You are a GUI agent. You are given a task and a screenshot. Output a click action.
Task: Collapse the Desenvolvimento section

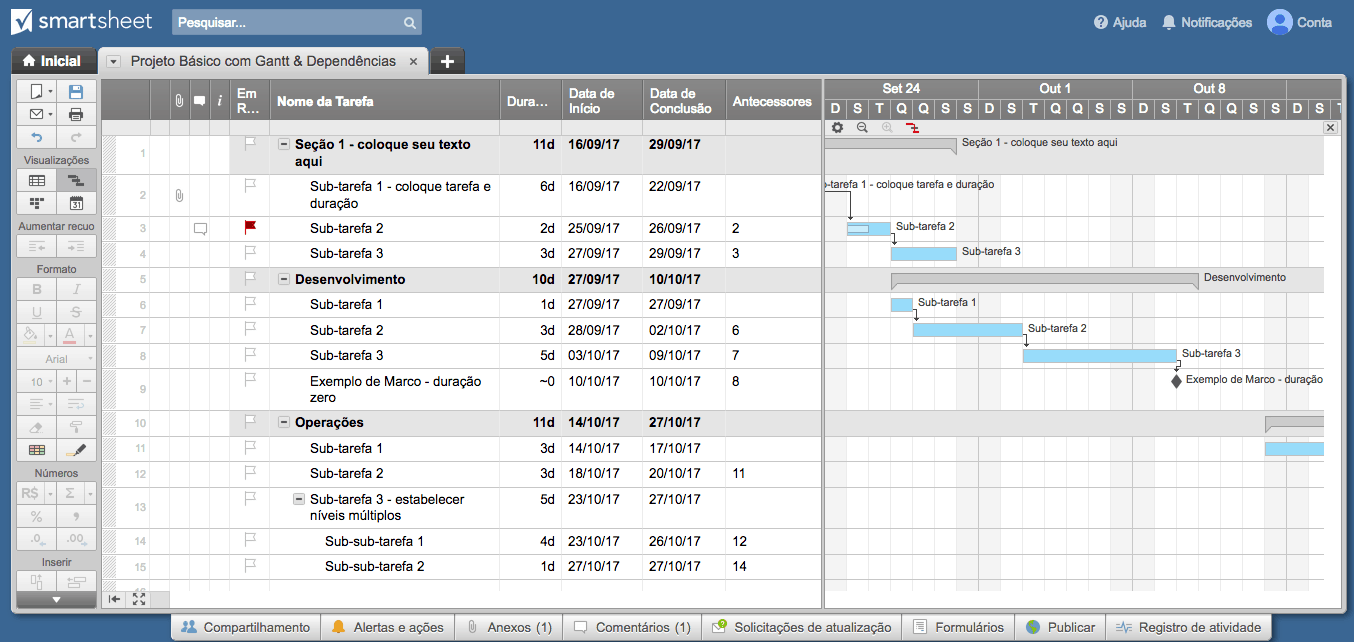284,280
